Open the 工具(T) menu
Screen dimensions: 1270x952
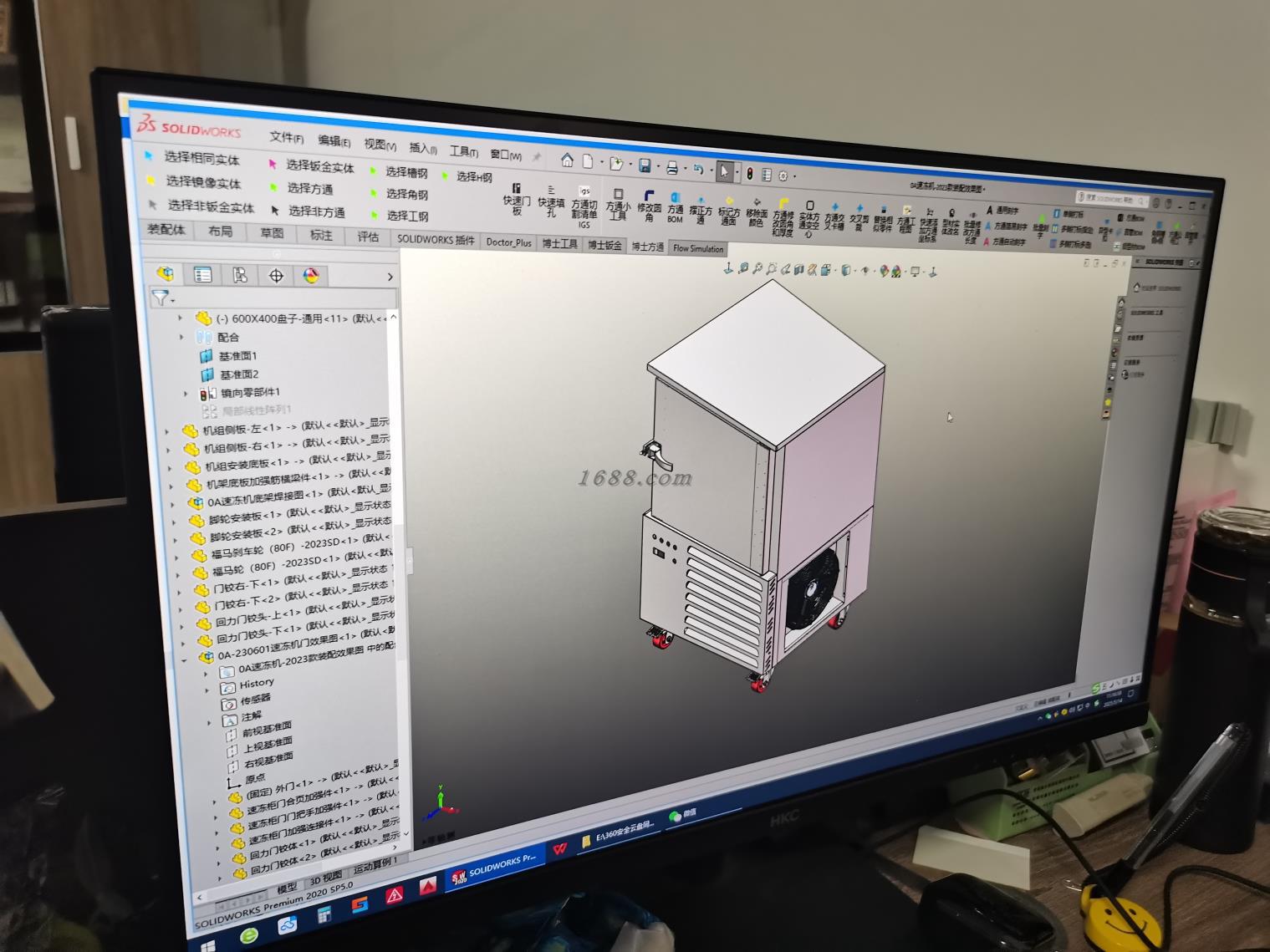(464, 151)
